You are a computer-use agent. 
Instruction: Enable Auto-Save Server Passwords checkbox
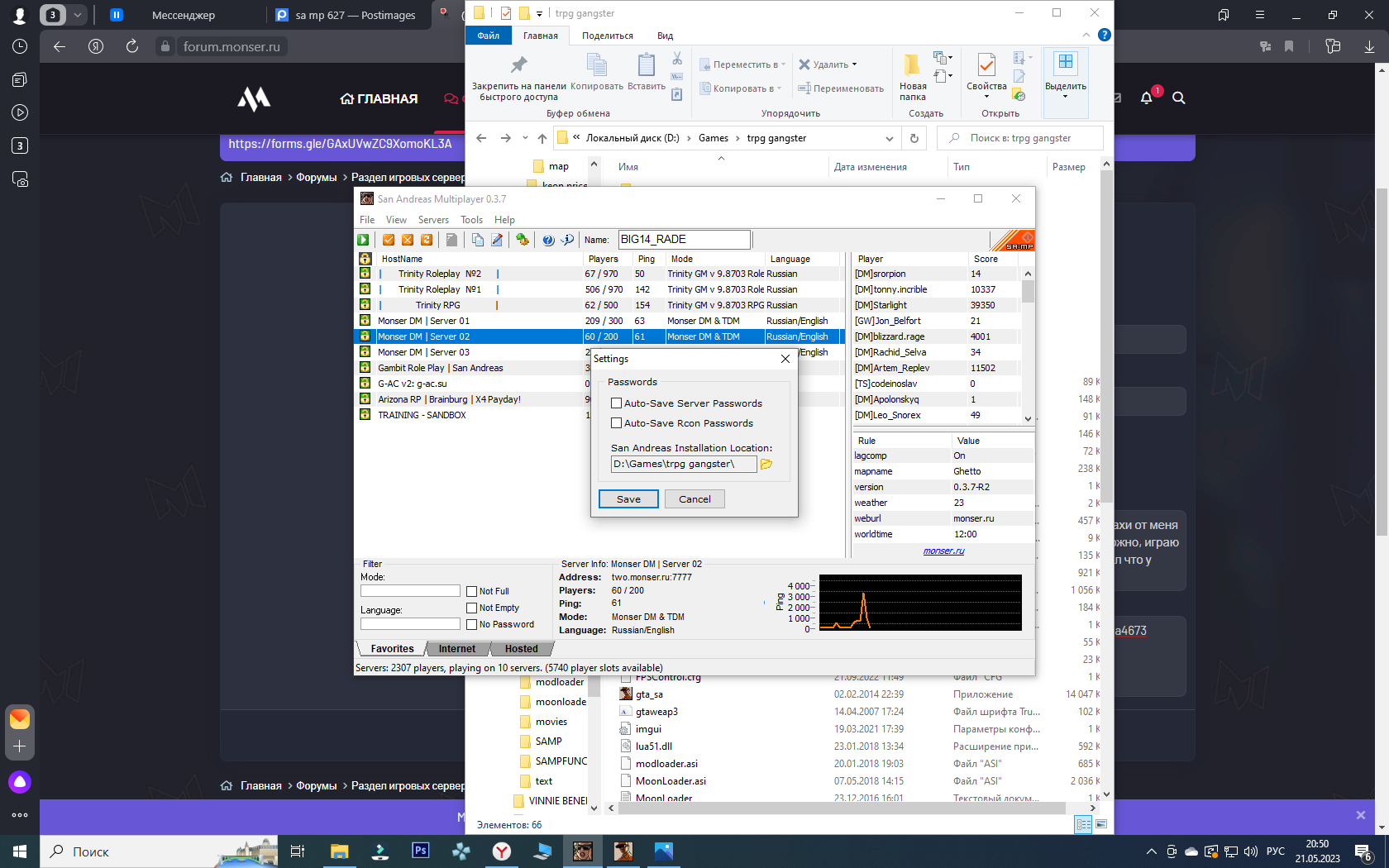[x=616, y=403]
